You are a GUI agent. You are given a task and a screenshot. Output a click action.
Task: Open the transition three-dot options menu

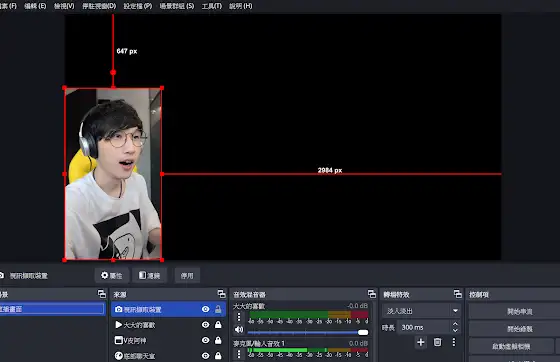(454, 342)
